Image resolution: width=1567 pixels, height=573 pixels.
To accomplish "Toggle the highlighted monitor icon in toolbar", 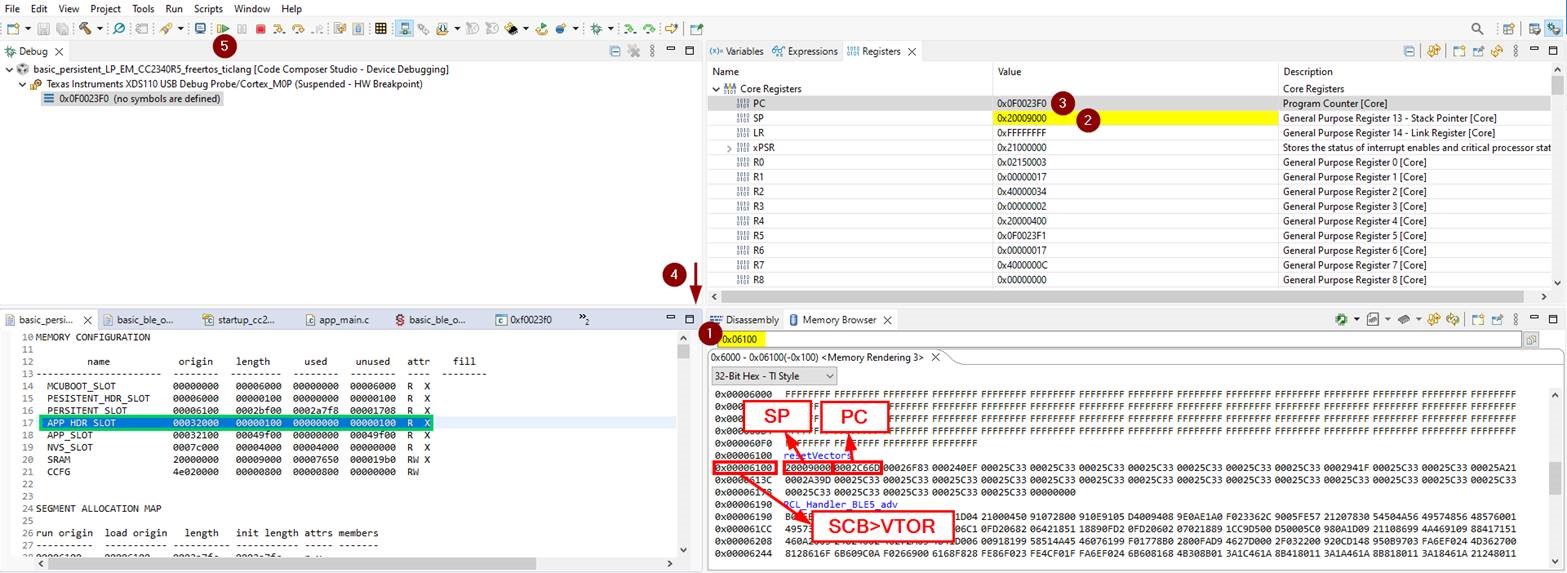I will [x=404, y=29].
